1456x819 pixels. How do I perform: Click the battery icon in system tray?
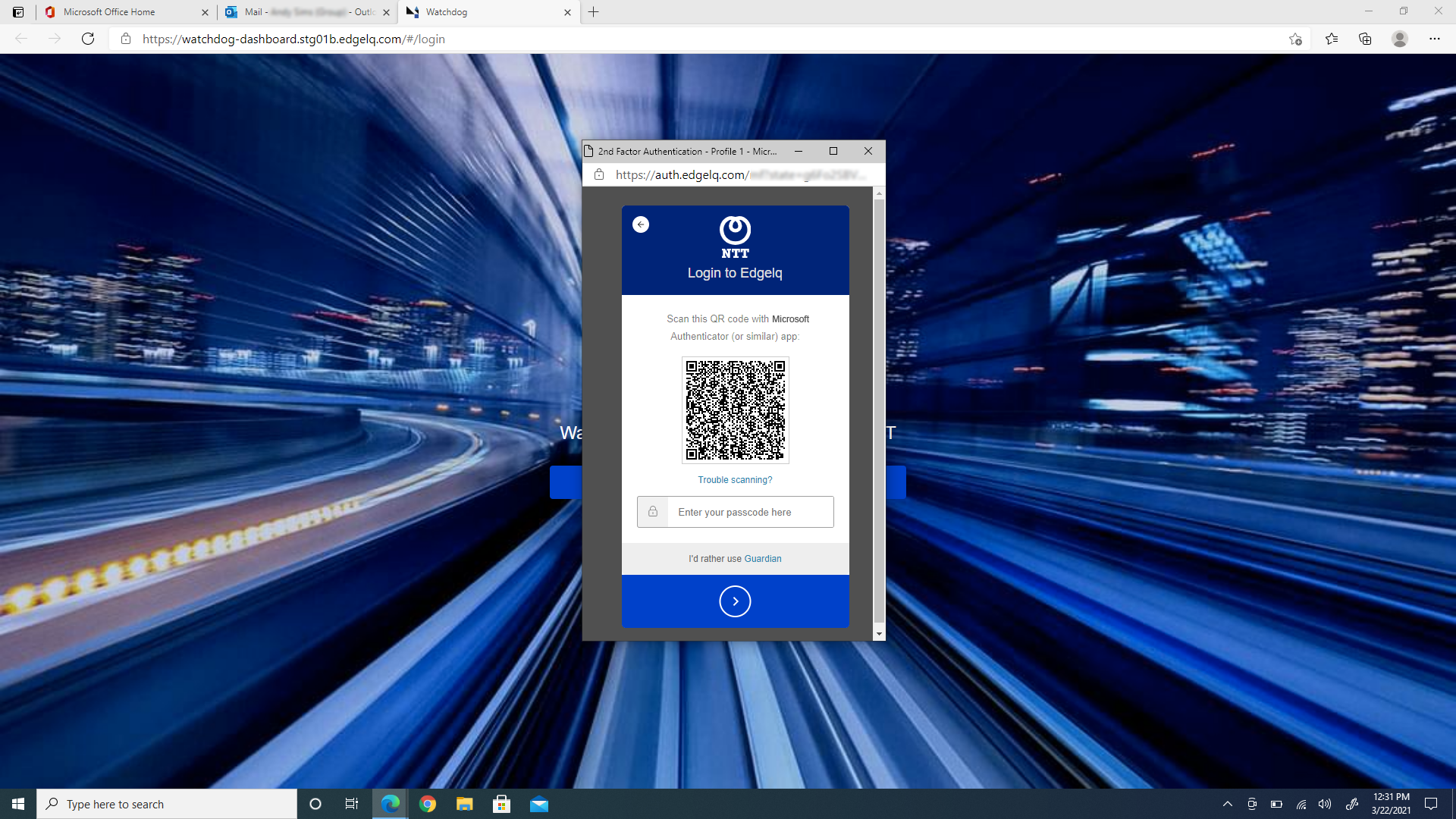(1277, 804)
